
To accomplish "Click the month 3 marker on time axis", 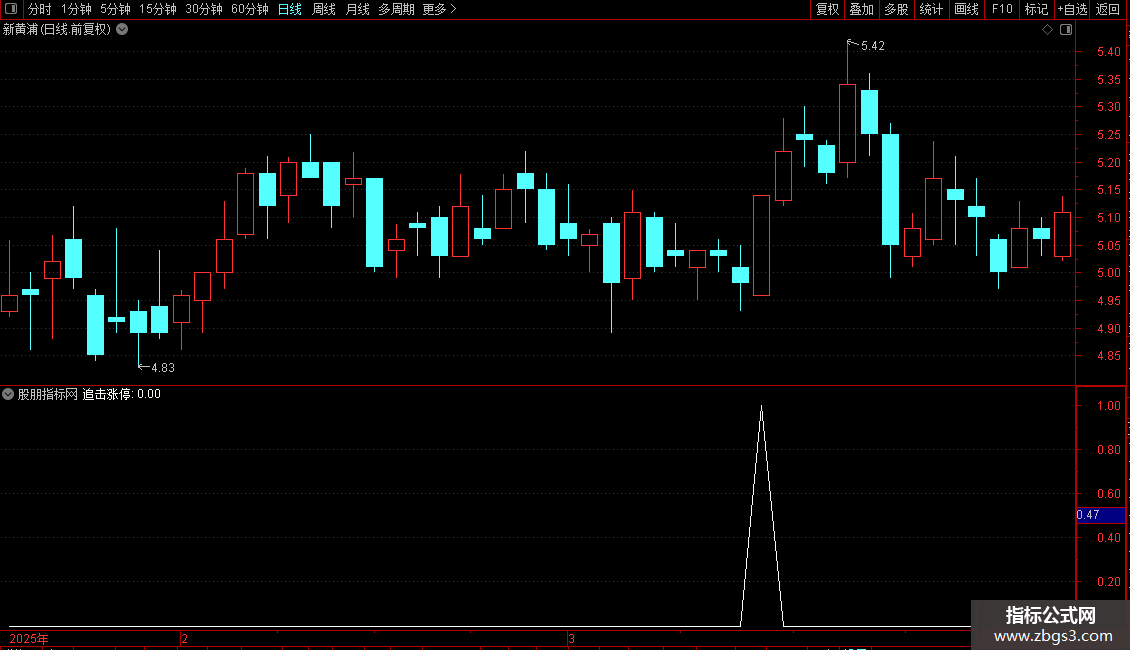I will tap(571, 638).
